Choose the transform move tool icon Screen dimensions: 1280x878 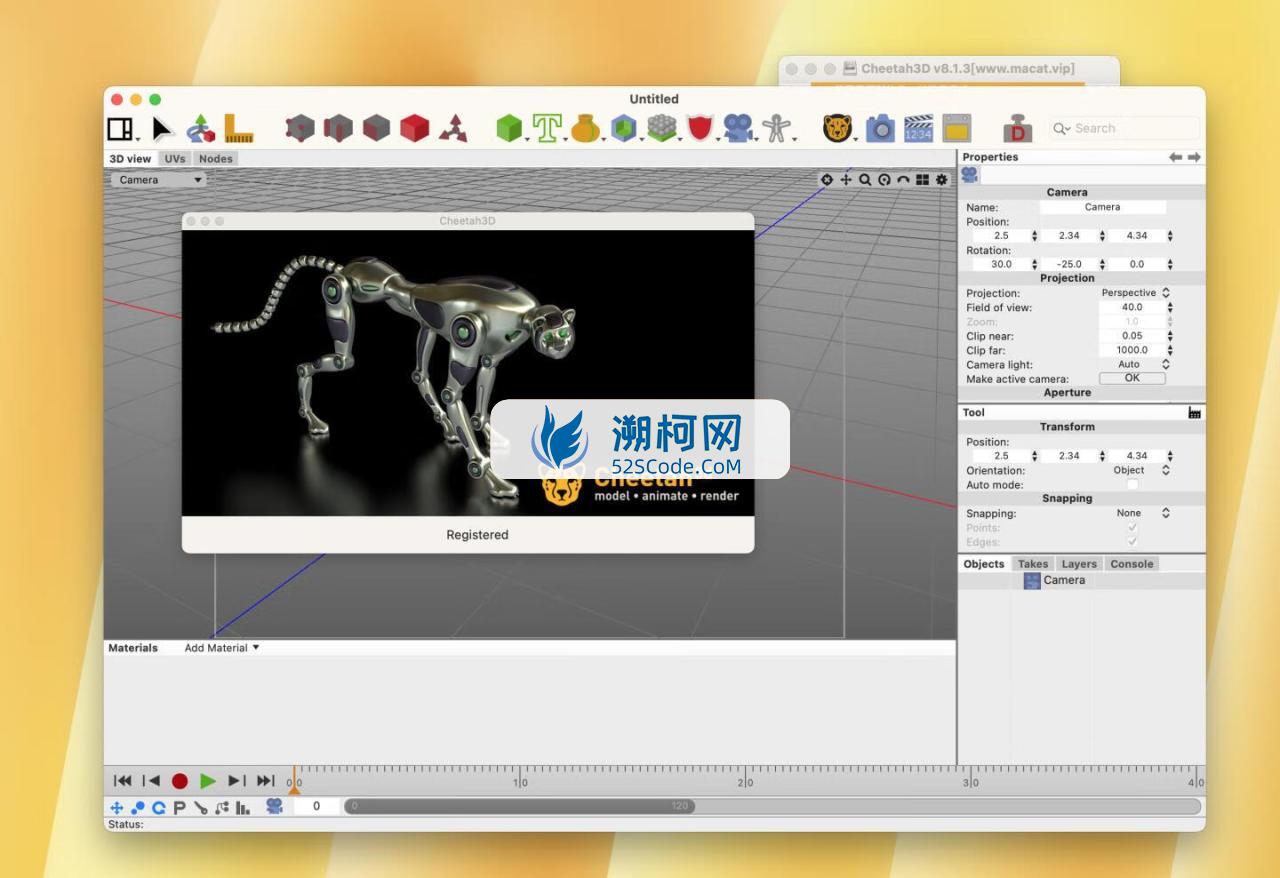(x=200, y=128)
